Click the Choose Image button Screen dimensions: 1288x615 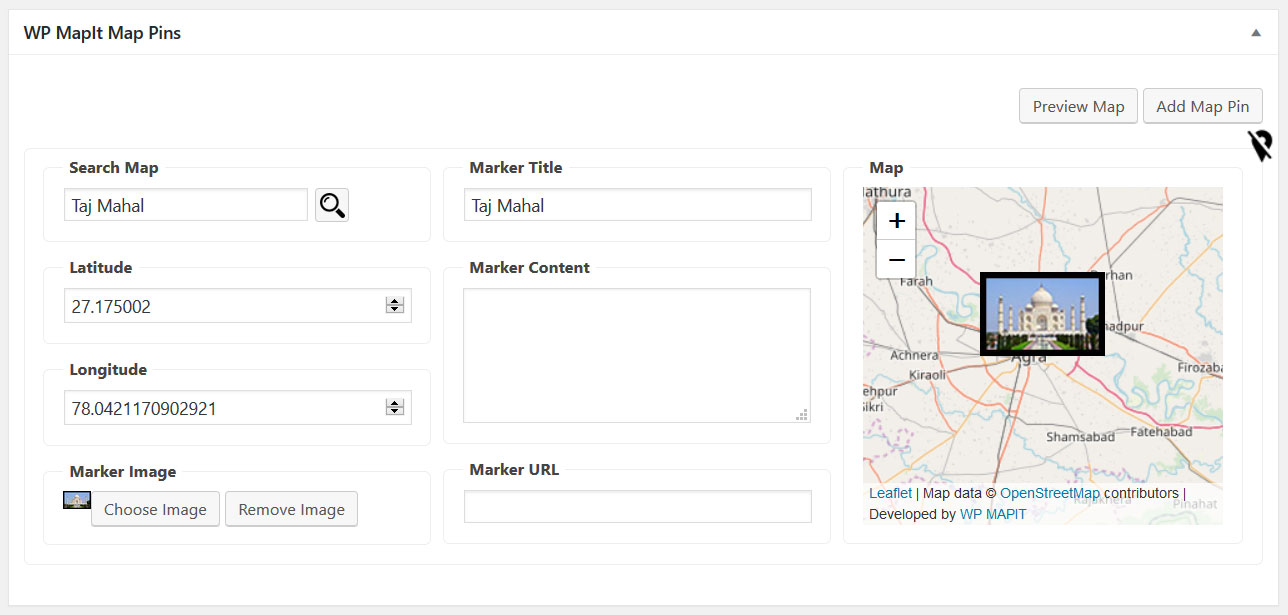[x=155, y=509]
